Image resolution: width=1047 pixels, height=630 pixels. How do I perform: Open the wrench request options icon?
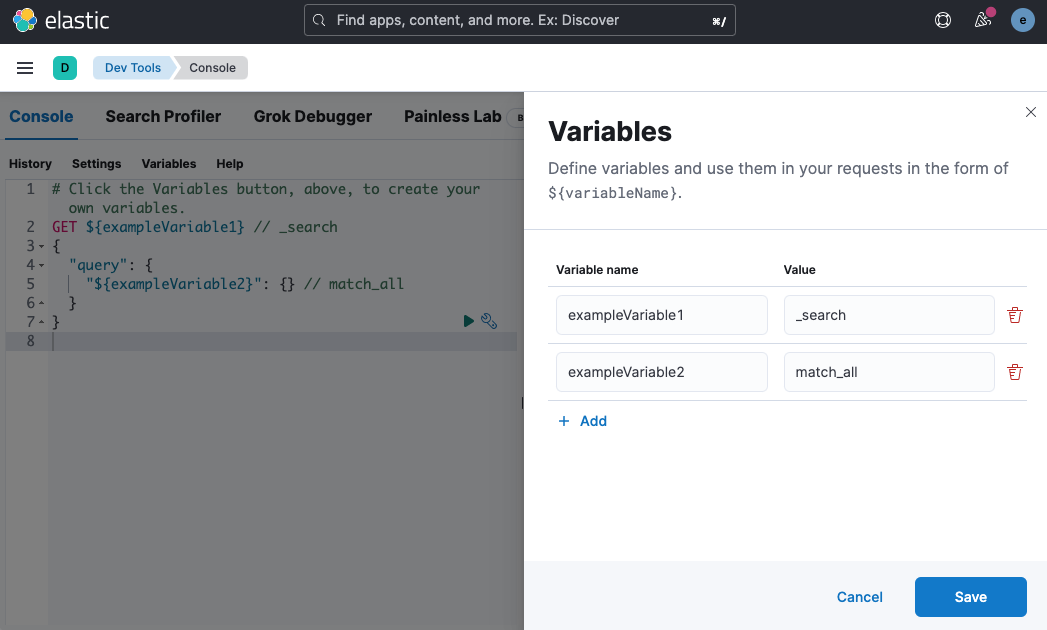click(489, 320)
